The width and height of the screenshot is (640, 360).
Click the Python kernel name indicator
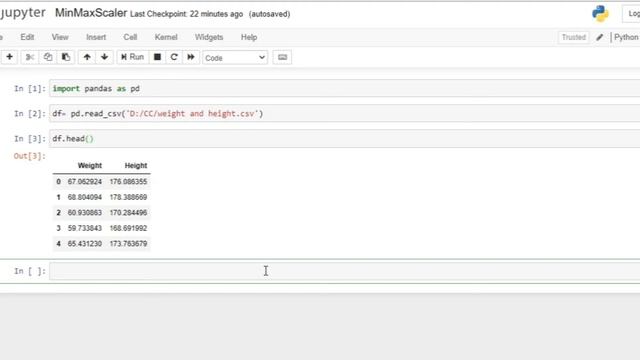627,37
